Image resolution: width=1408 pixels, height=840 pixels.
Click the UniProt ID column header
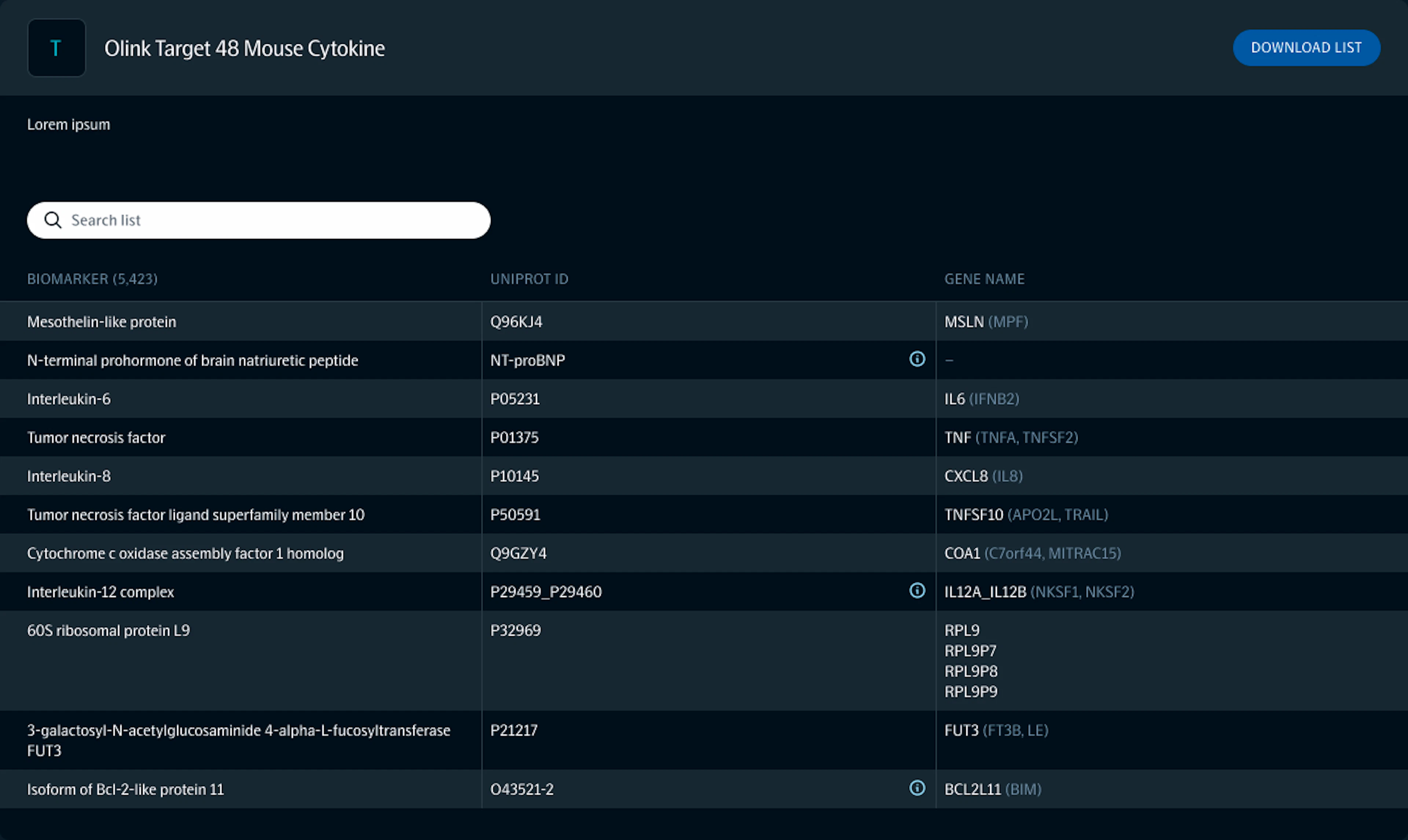[x=529, y=279]
